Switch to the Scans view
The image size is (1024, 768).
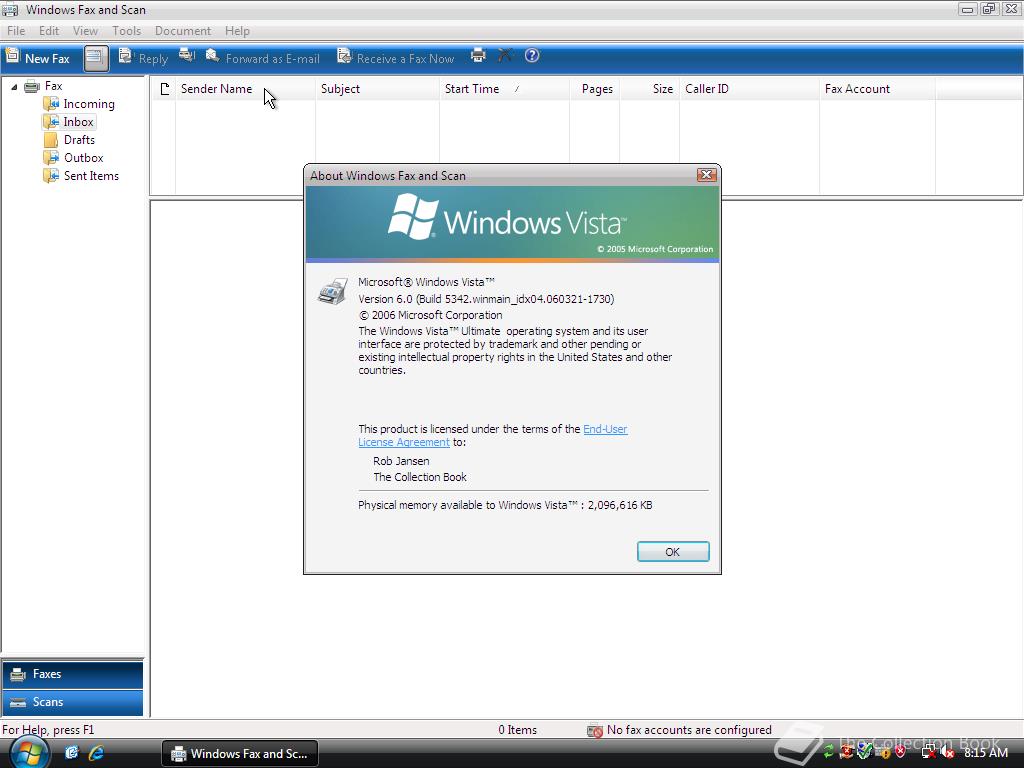tap(72, 703)
